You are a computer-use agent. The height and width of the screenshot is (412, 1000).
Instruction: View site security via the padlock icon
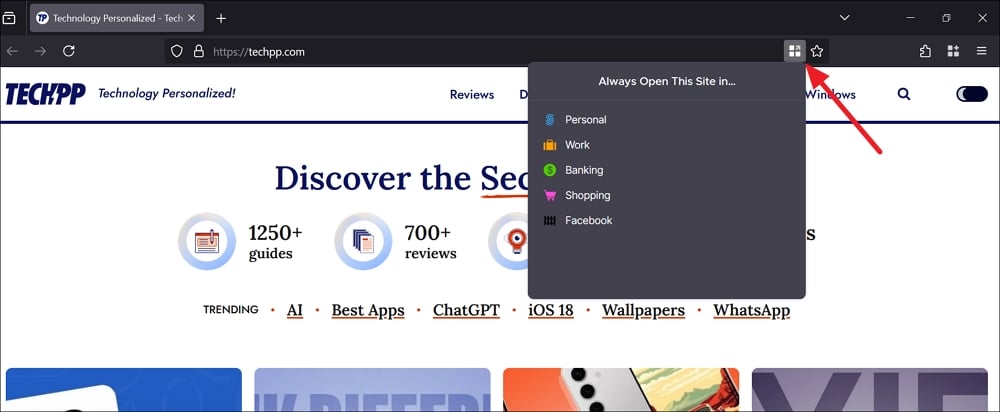click(199, 51)
